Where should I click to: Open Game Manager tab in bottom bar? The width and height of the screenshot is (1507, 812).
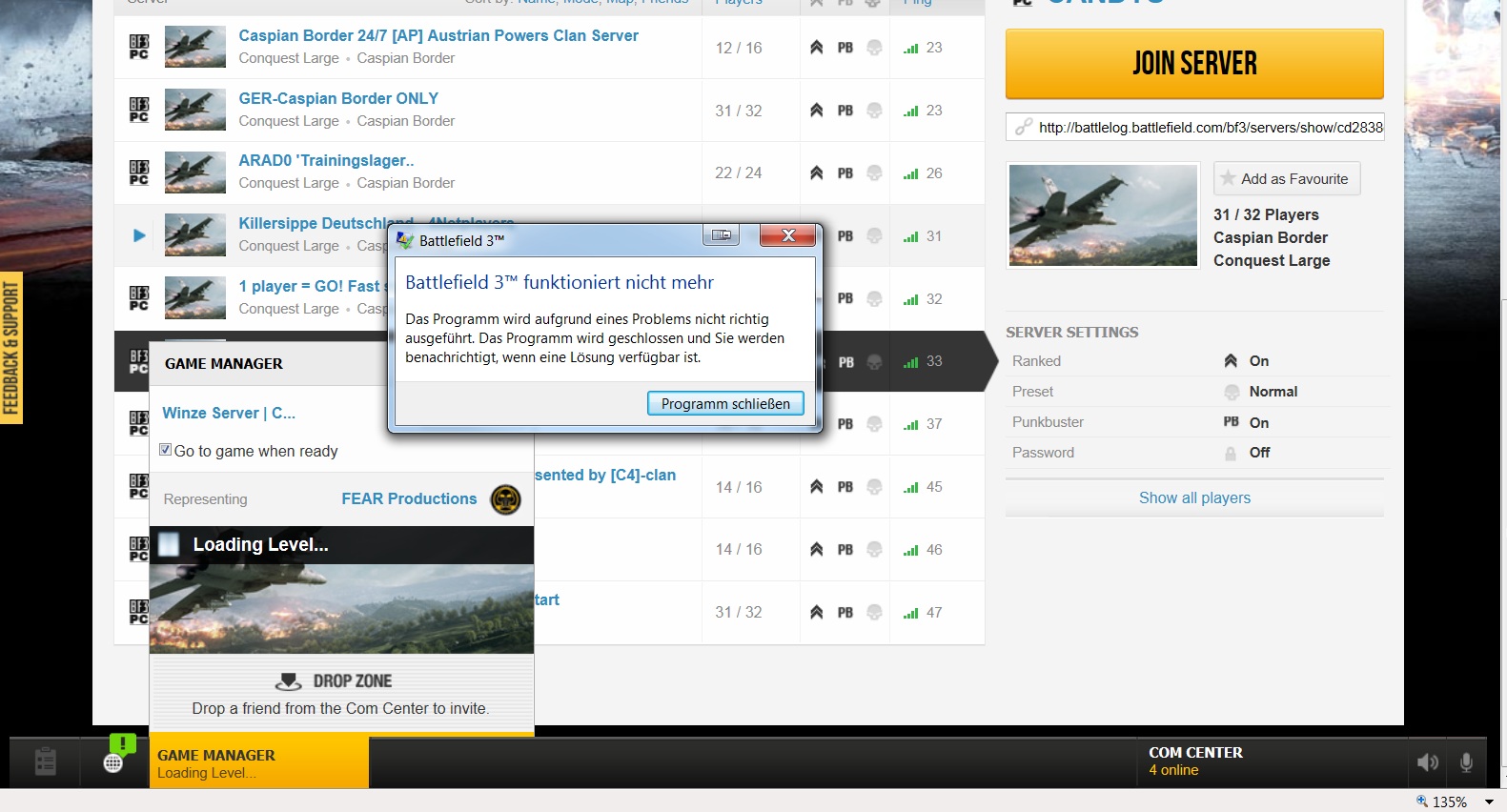pyautogui.click(x=259, y=762)
